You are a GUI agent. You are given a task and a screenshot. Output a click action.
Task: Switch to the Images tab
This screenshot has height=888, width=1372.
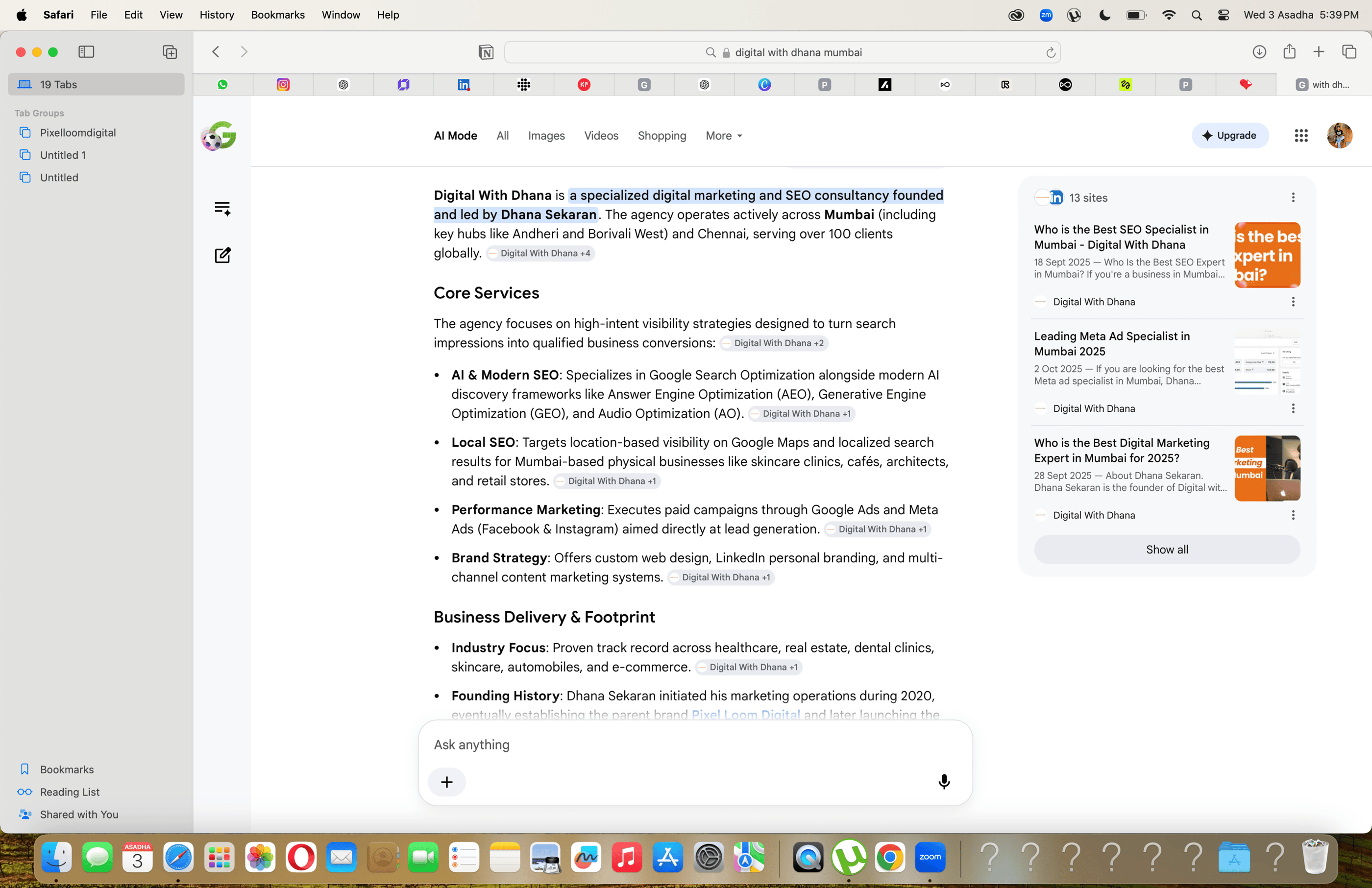(x=546, y=135)
